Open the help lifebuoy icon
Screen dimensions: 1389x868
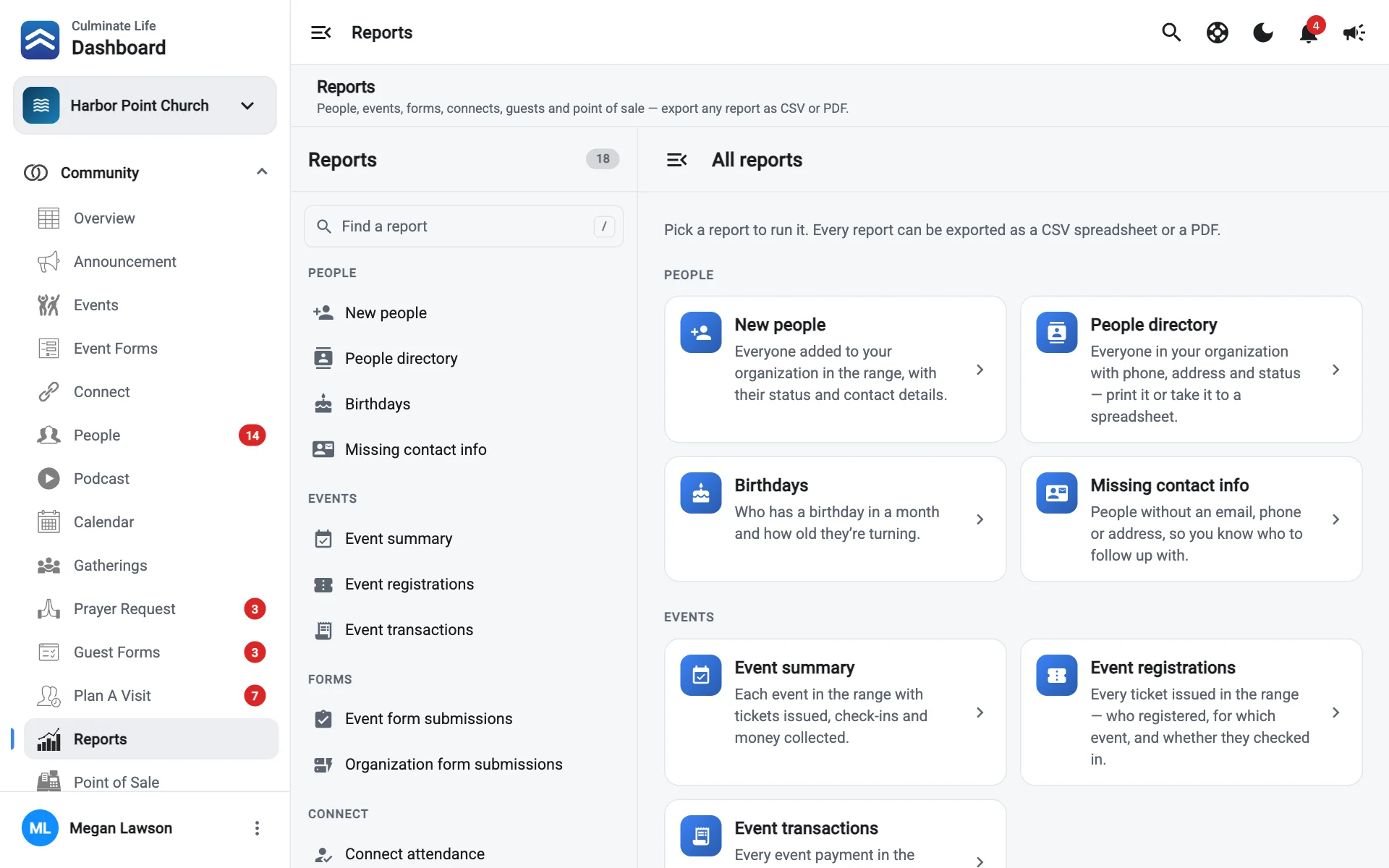point(1218,33)
